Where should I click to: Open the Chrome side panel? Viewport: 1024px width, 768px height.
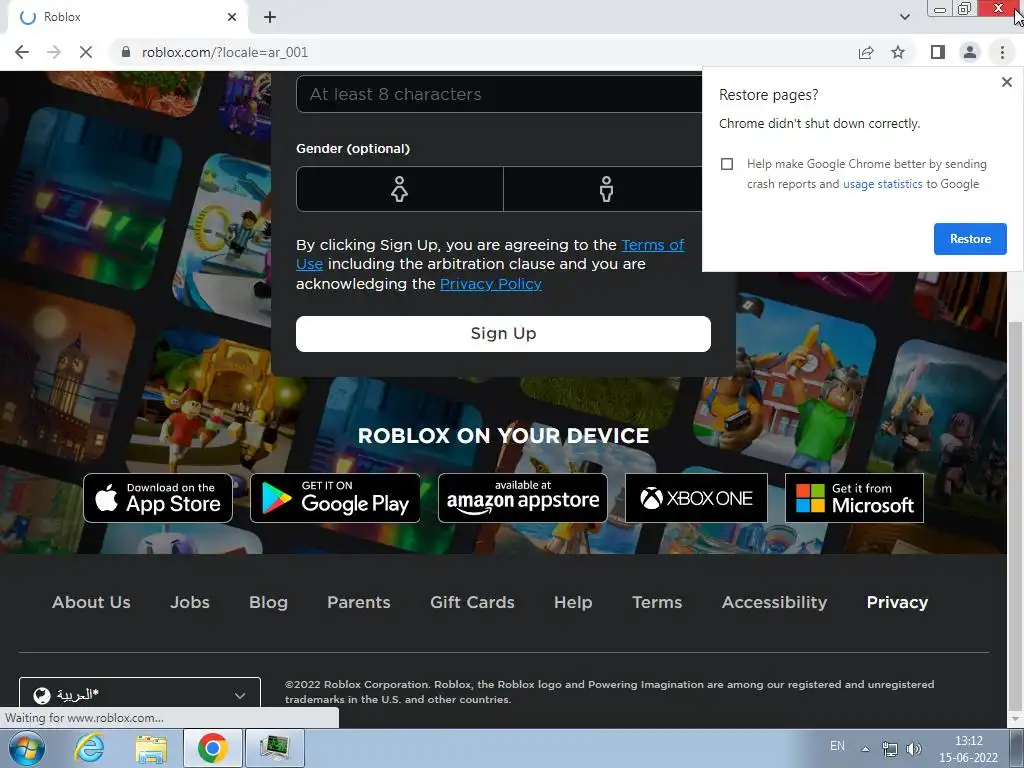coord(938,52)
